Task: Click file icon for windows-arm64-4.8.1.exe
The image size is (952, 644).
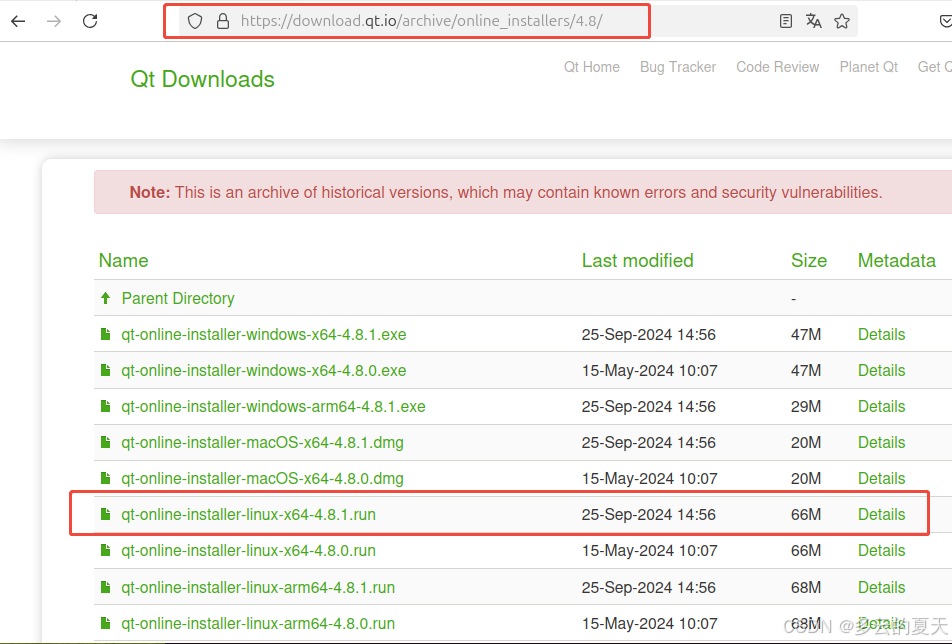Action: 106,406
